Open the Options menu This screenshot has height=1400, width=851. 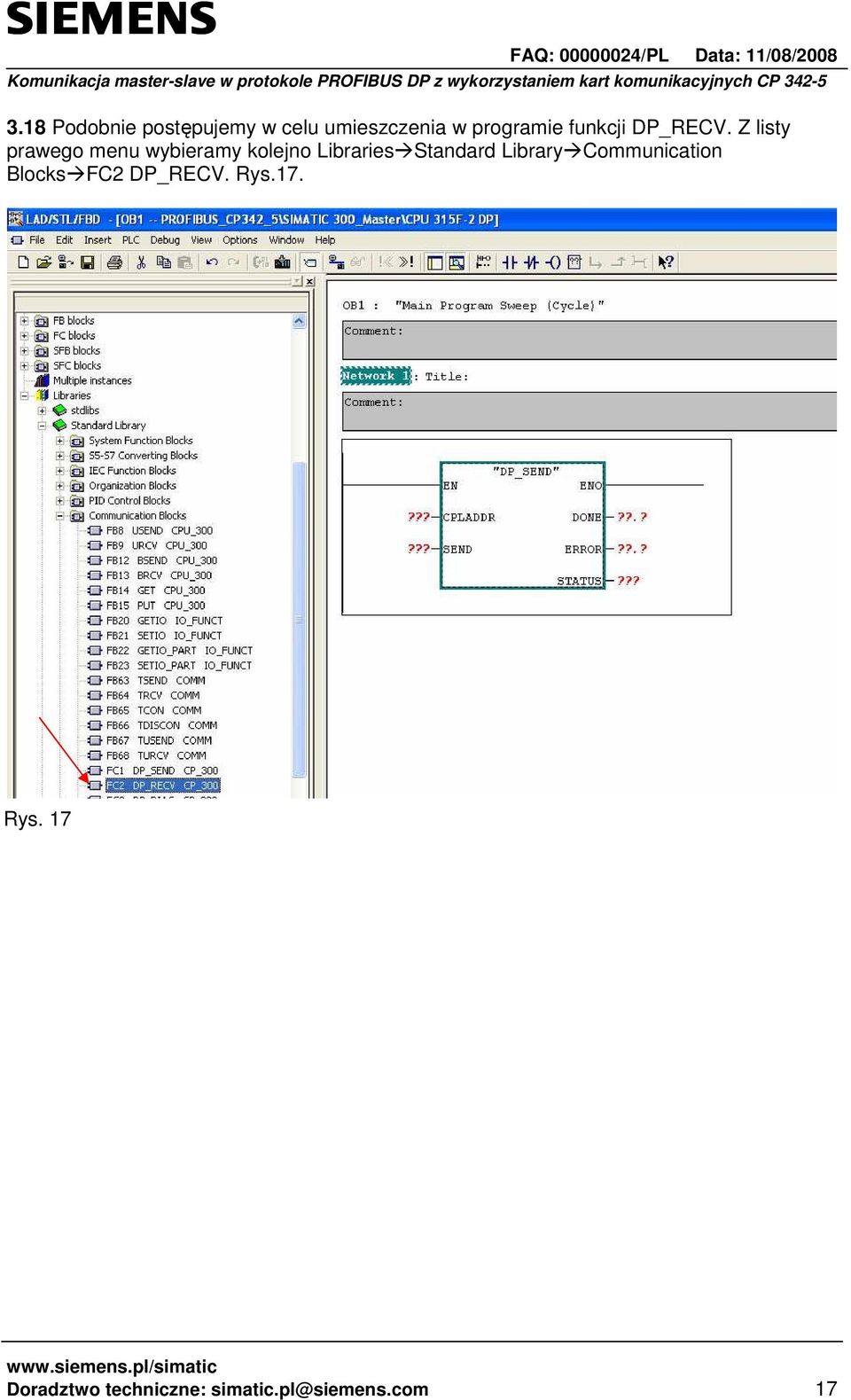tap(239, 240)
